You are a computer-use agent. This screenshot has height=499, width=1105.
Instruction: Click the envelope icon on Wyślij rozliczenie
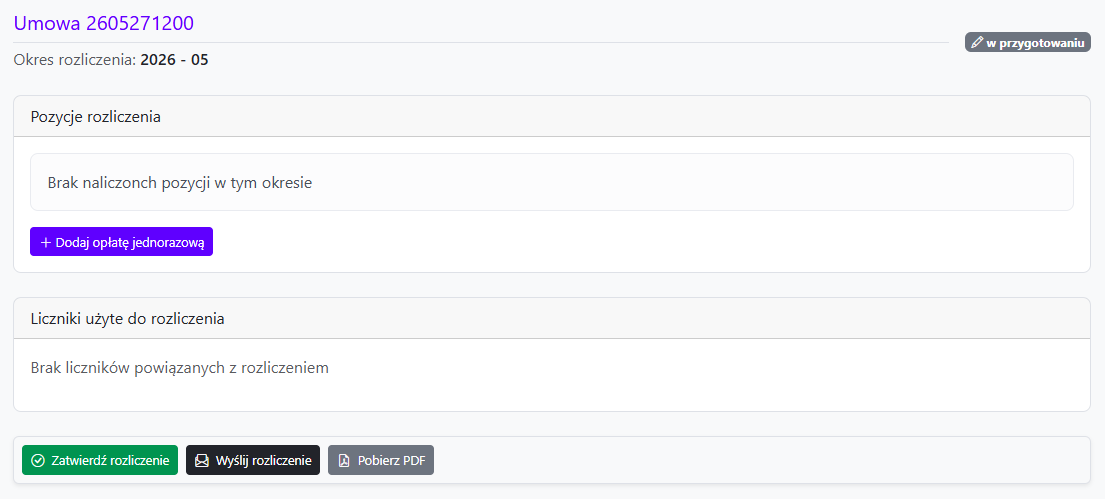coord(202,461)
